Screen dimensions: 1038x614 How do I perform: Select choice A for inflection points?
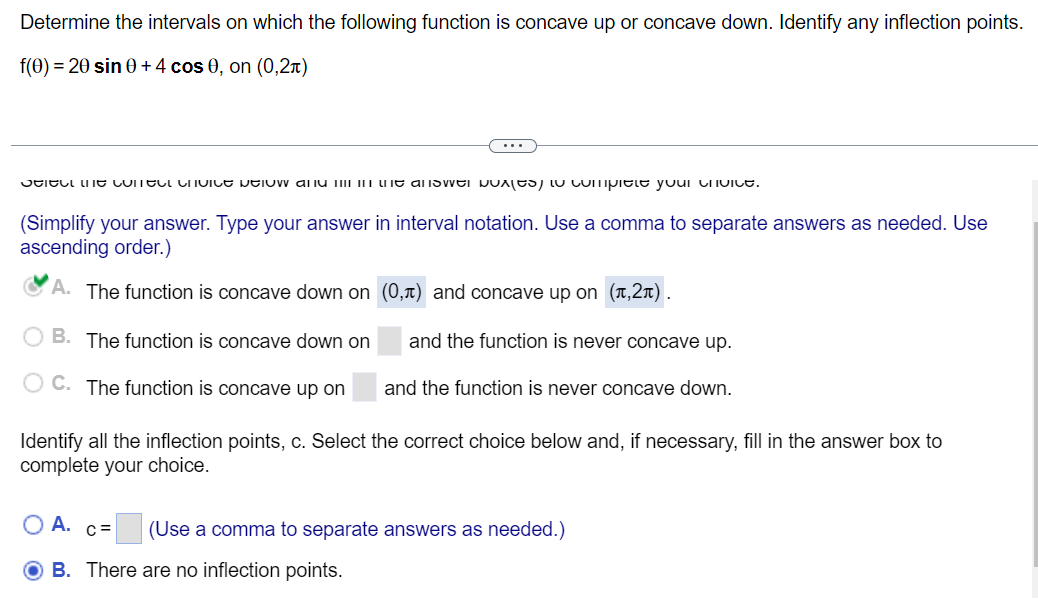(x=34, y=523)
